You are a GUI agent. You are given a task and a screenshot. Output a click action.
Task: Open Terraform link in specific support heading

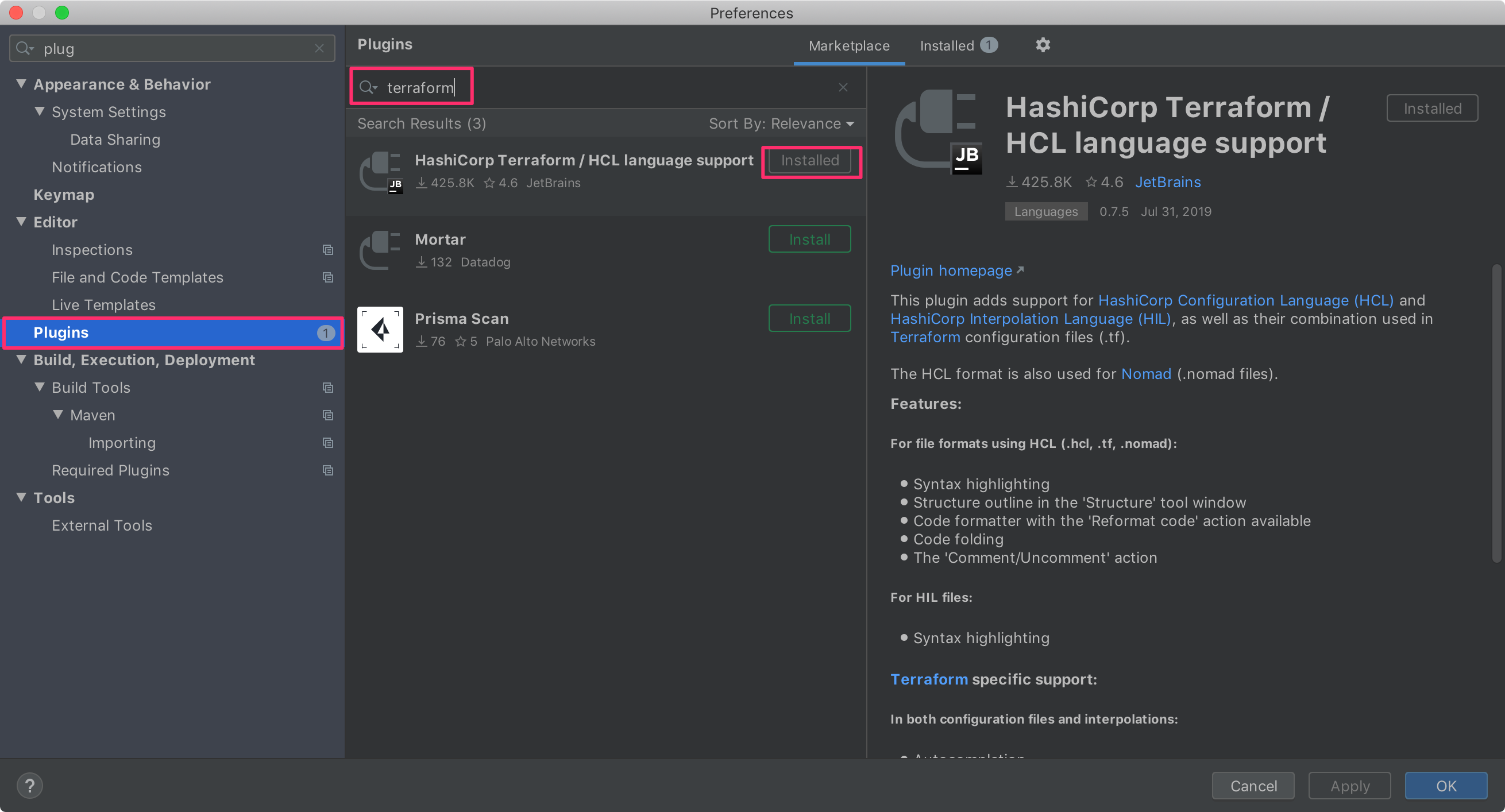929,679
